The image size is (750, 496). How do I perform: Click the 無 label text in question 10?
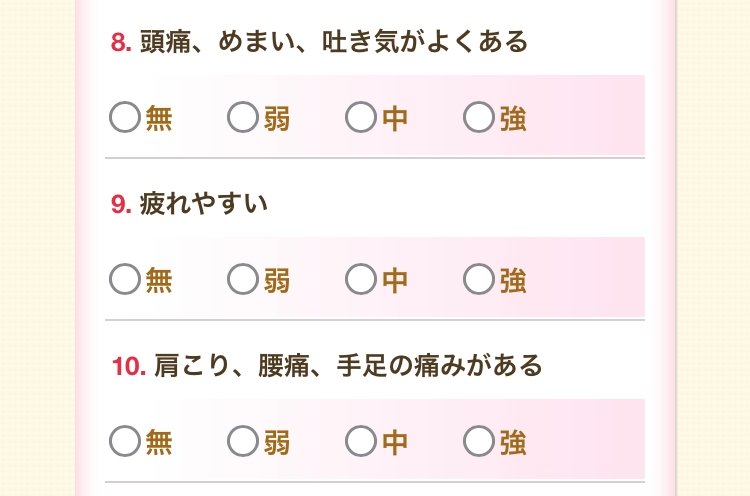[x=159, y=442]
